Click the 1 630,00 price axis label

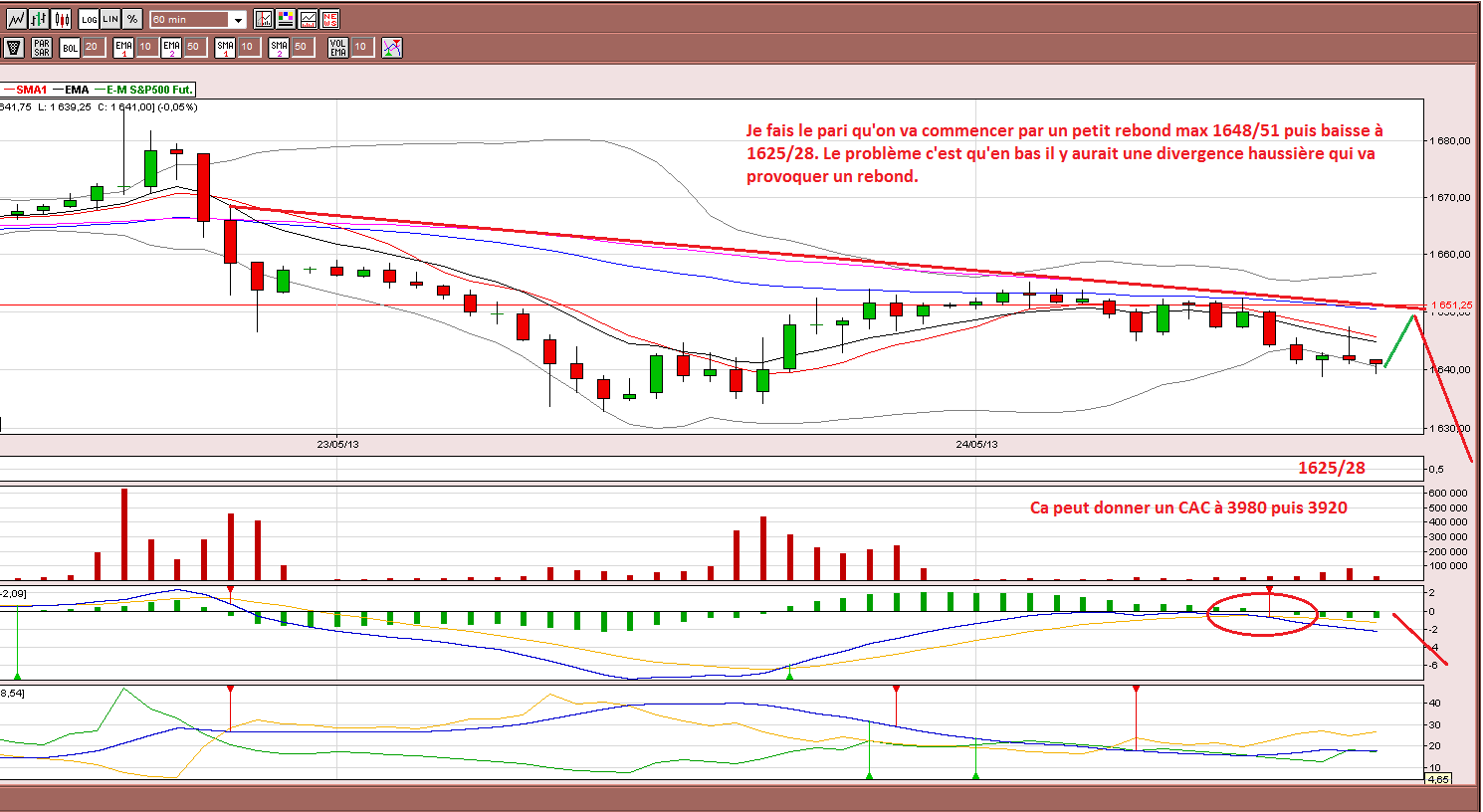[x=1450, y=428]
